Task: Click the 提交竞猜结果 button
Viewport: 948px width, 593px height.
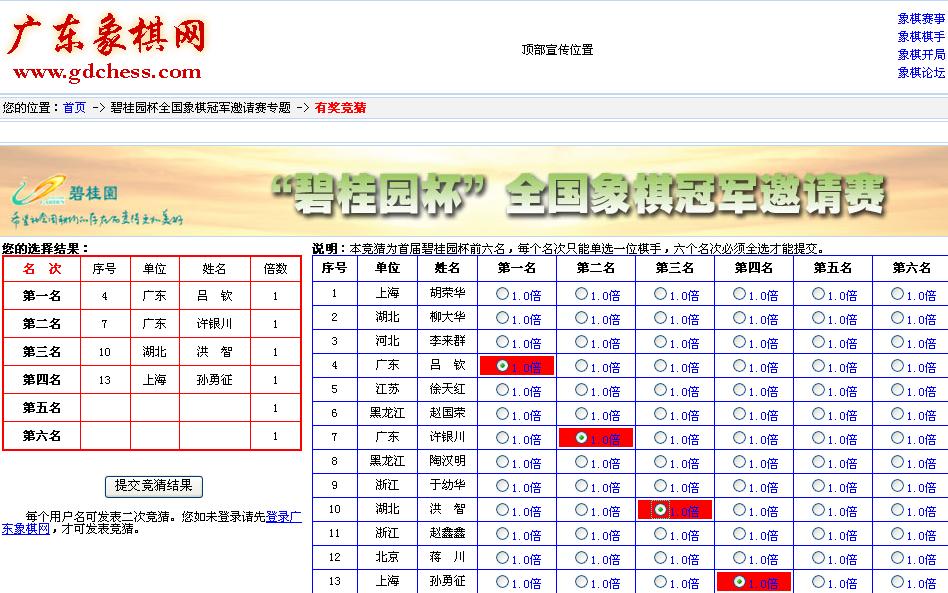Action: [x=154, y=485]
